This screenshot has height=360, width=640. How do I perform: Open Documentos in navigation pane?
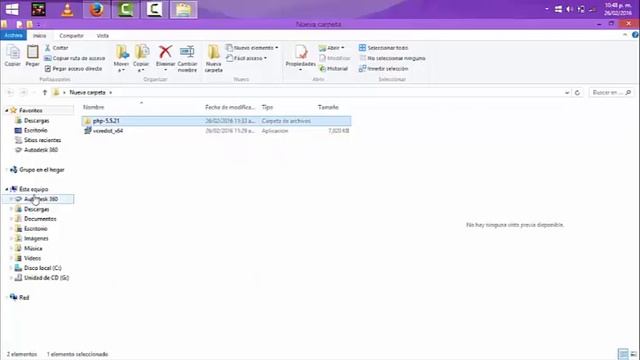[40, 219]
